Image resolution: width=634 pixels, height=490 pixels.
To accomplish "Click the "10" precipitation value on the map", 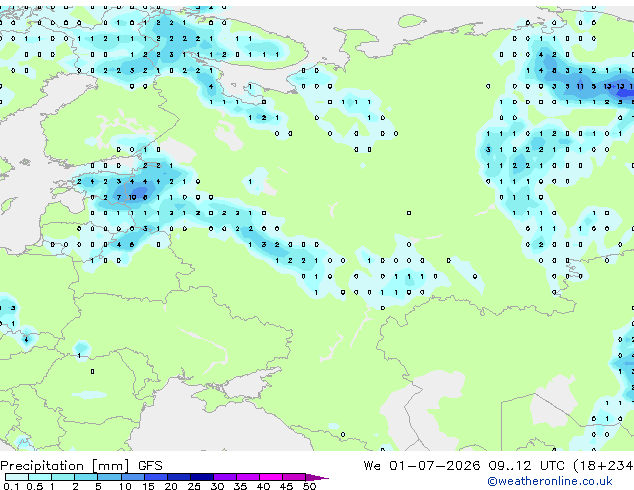I will 132,197.
